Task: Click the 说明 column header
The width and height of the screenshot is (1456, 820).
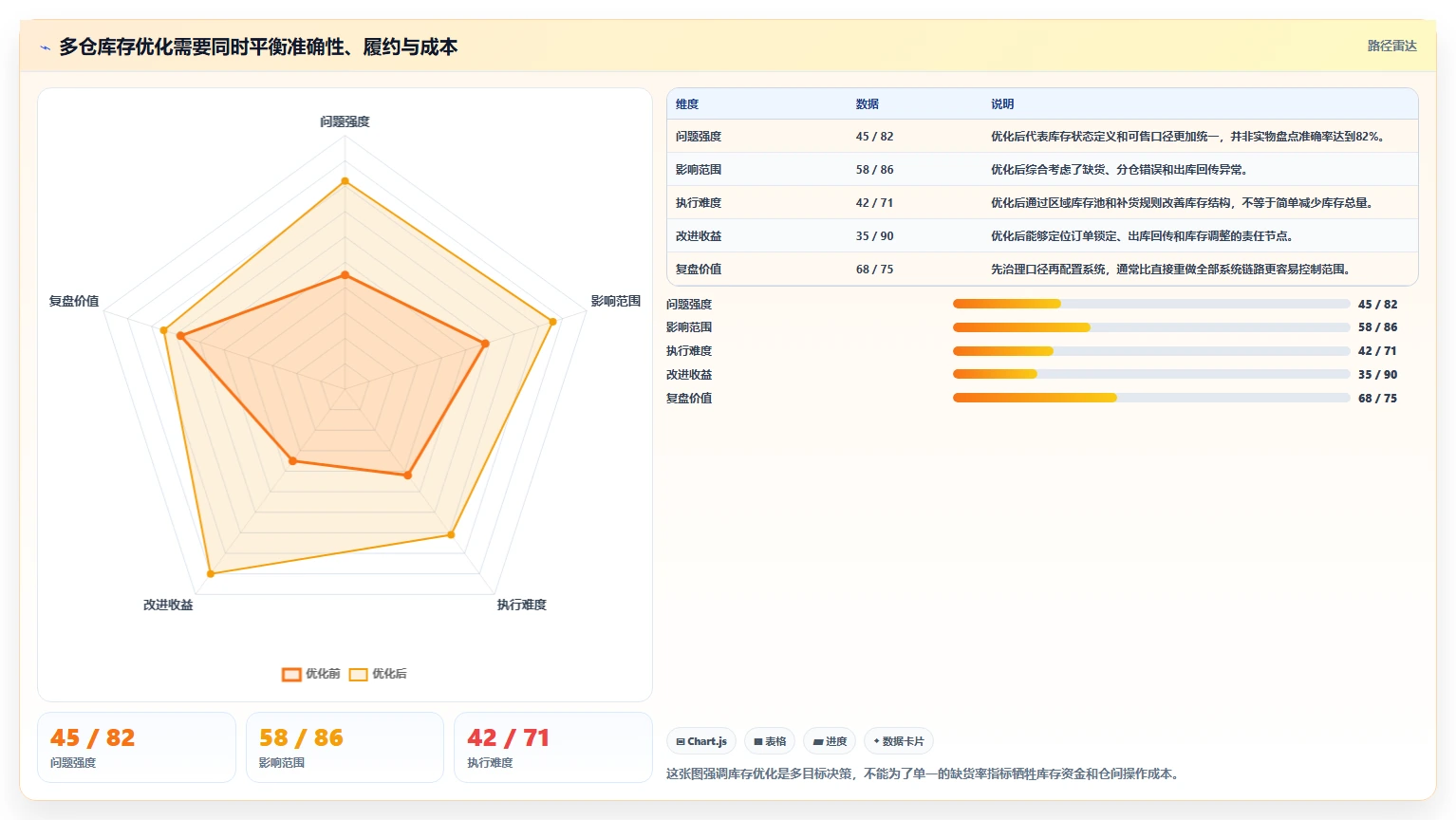Action: point(1002,104)
